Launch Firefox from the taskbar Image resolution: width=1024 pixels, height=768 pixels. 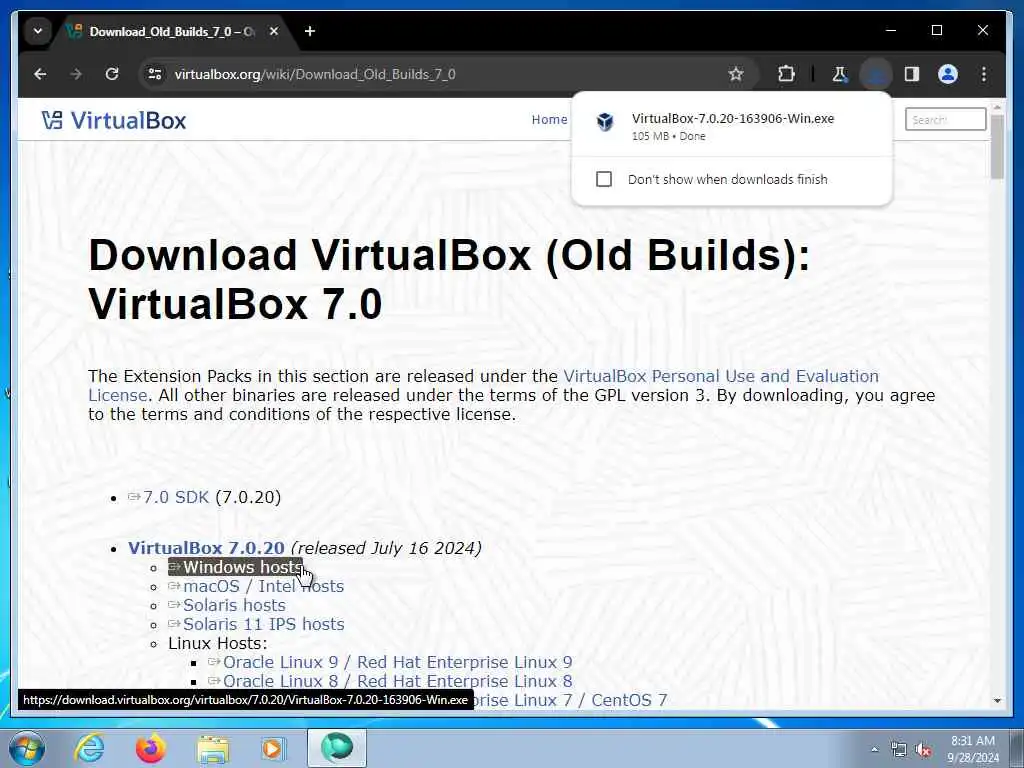click(x=151, y=748)
